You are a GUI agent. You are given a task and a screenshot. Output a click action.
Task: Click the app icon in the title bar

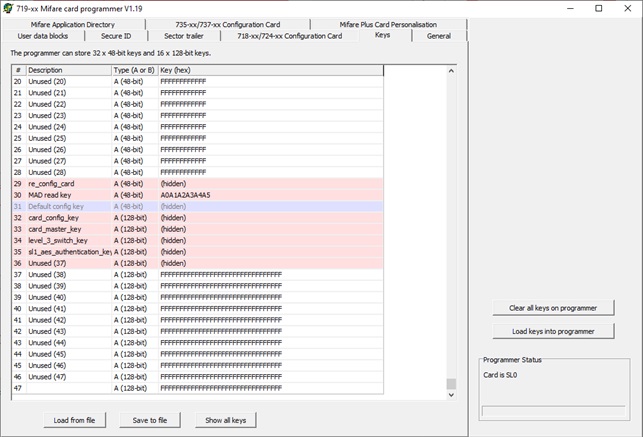(8, 8)
